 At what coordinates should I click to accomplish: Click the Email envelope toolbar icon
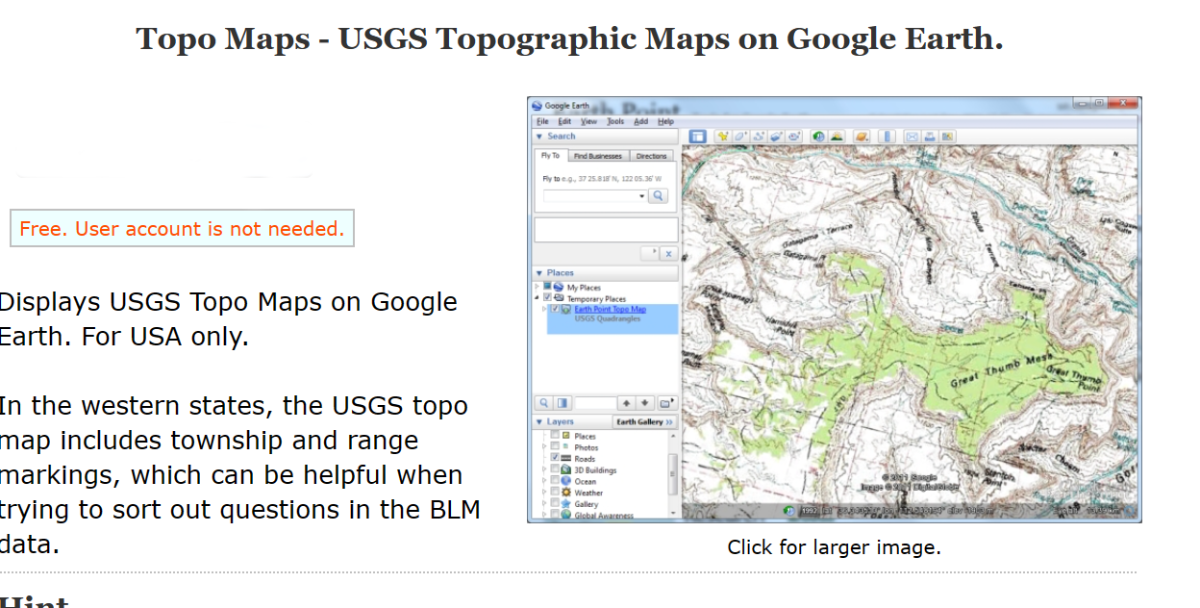click(912, 136)
